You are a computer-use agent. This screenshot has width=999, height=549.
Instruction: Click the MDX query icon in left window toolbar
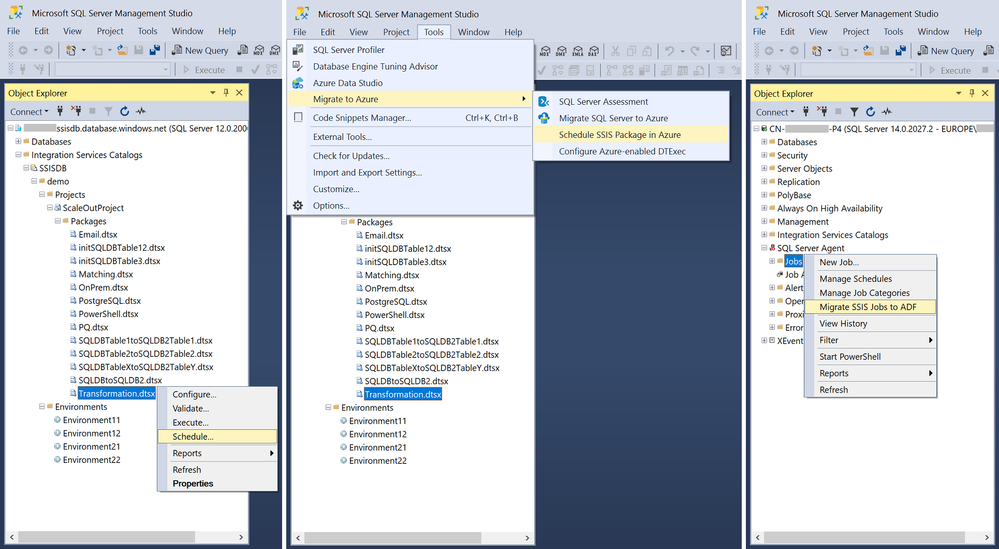[x=259, y=50]
